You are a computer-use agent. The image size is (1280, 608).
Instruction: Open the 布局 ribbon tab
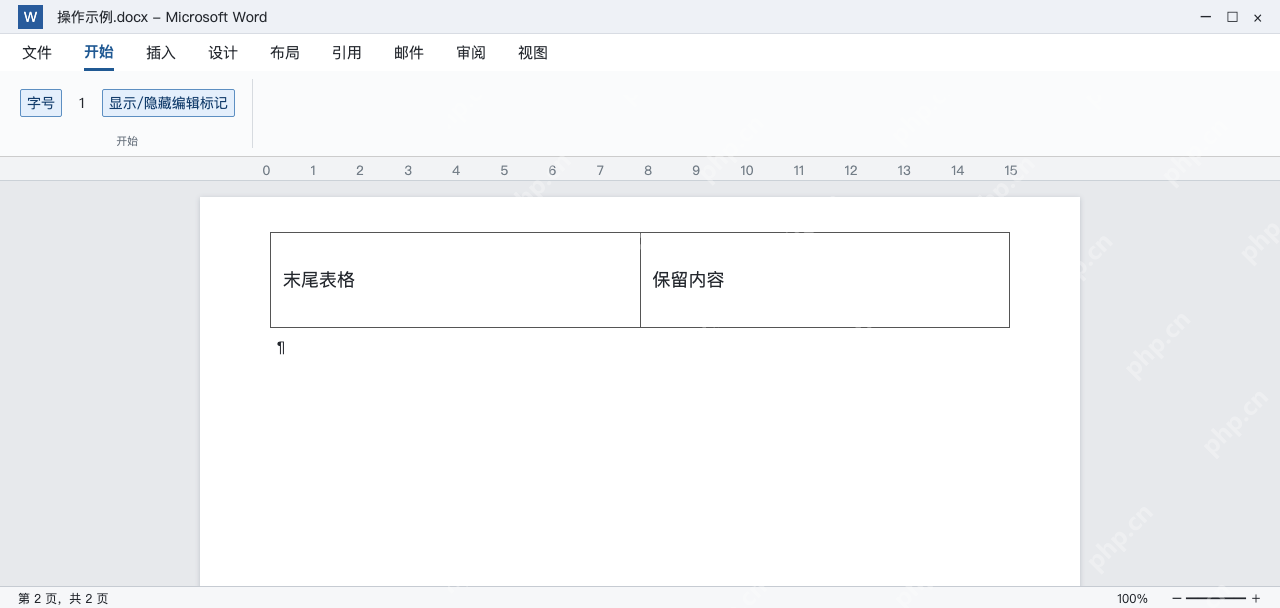point(285,53)
